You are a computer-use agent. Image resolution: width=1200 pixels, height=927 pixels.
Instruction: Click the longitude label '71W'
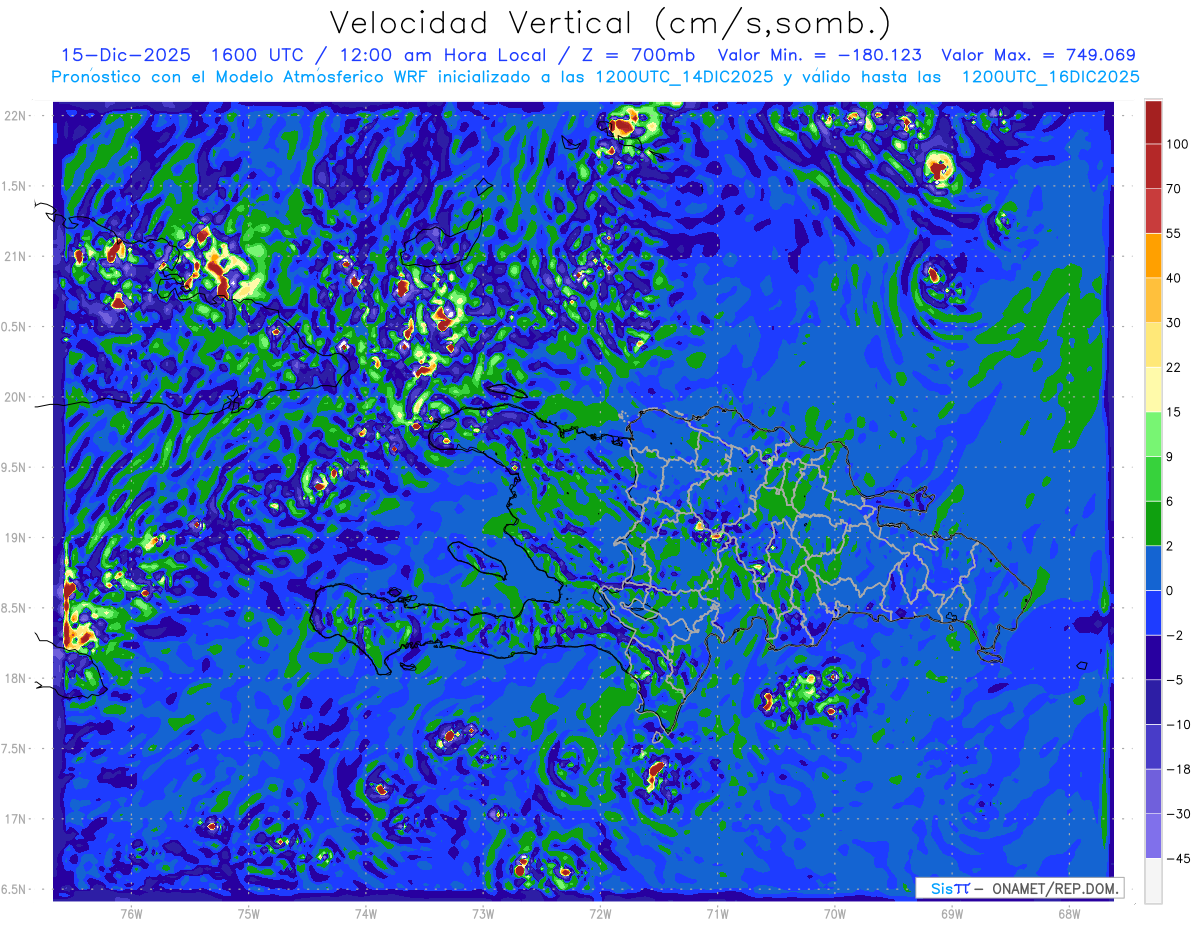point(717,914)
